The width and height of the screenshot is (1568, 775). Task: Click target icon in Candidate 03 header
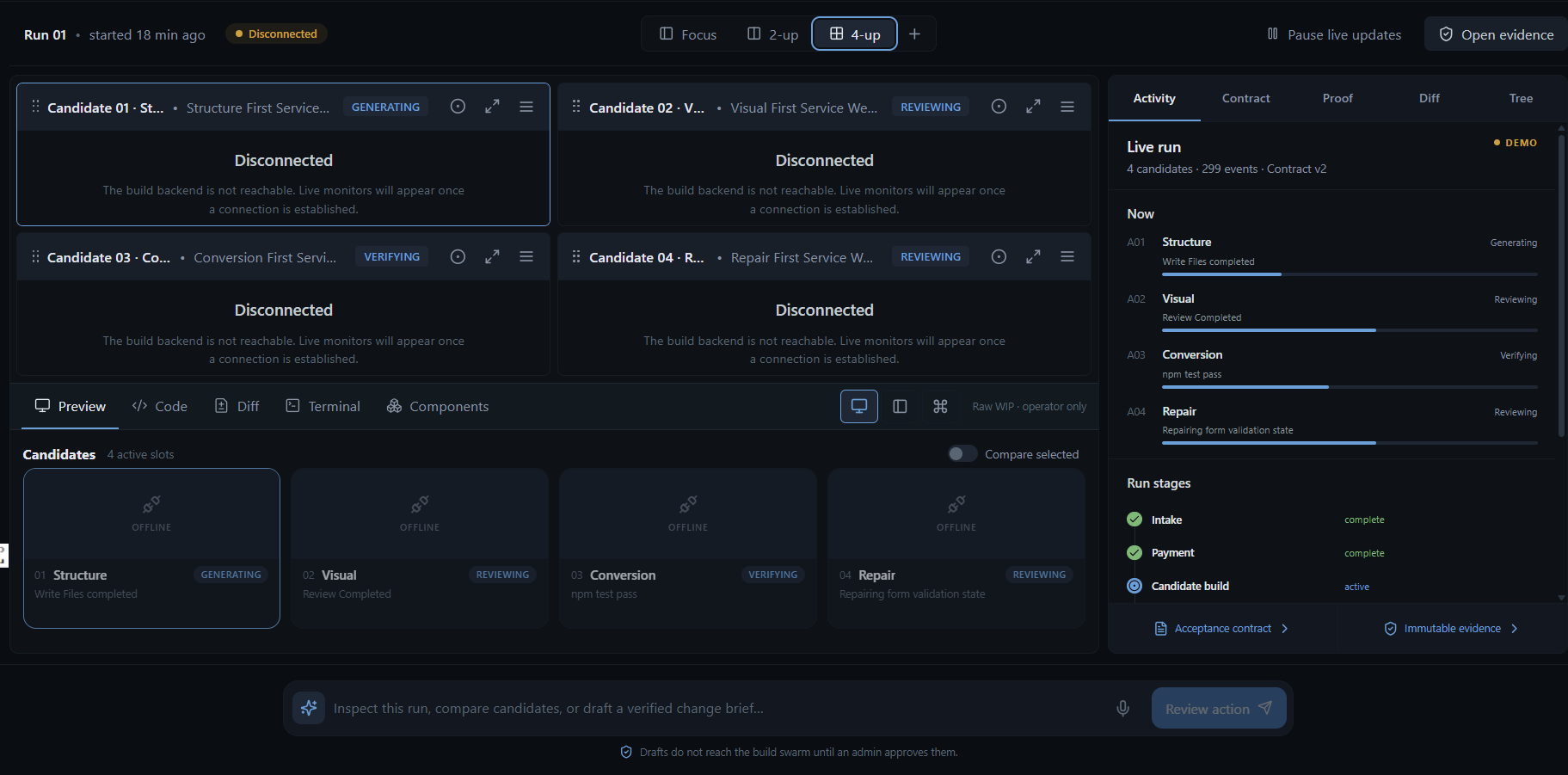pos(458,256)
